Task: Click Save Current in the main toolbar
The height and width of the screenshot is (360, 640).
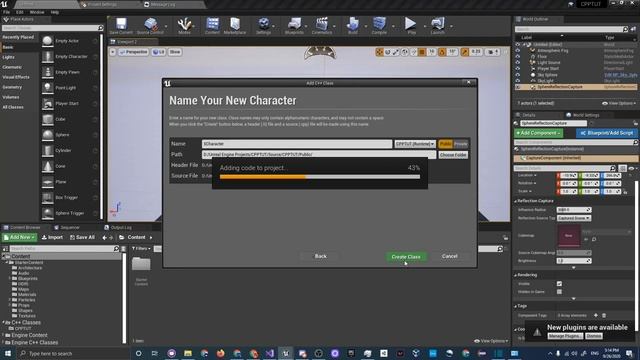Action: point(121,26)
